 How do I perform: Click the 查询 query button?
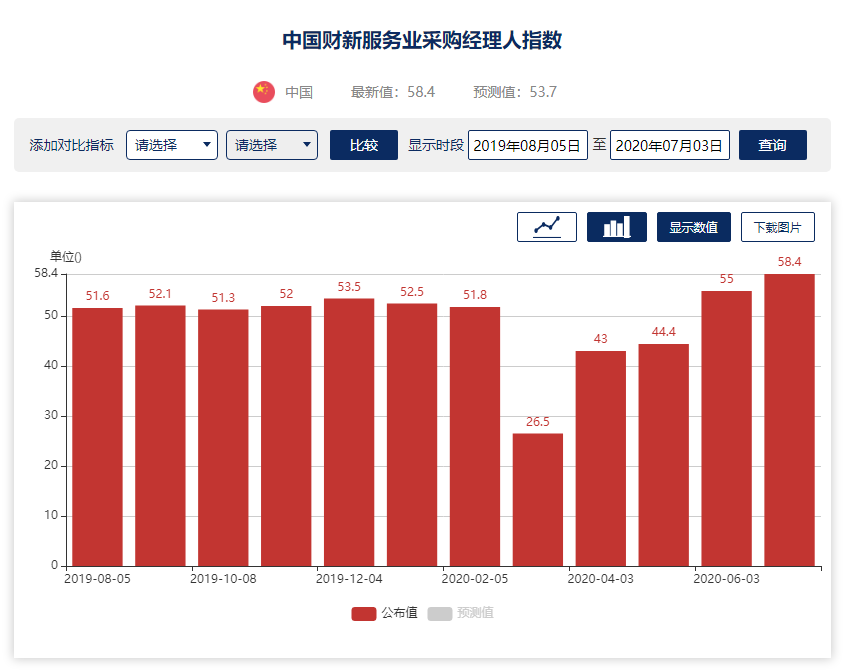pos(772,145)
